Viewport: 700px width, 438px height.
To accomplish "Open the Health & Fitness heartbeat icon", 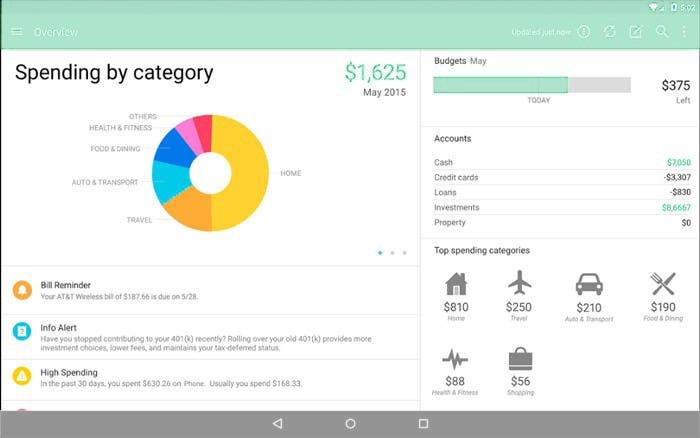I will click(456, 359).
